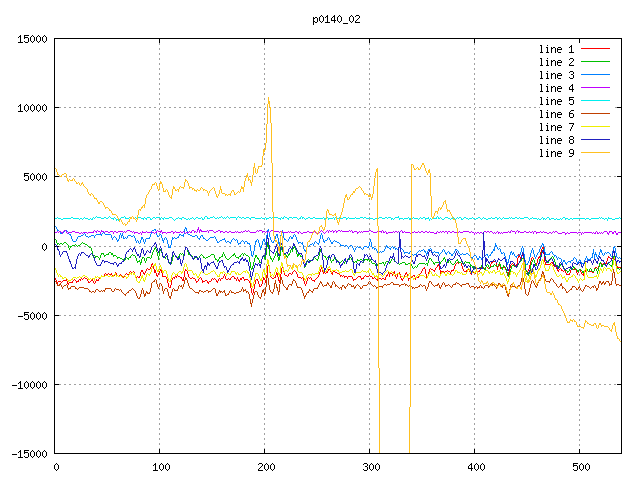640x480 pixels.
Task: Pick the "line 3" legend entry
Action: 556,75
